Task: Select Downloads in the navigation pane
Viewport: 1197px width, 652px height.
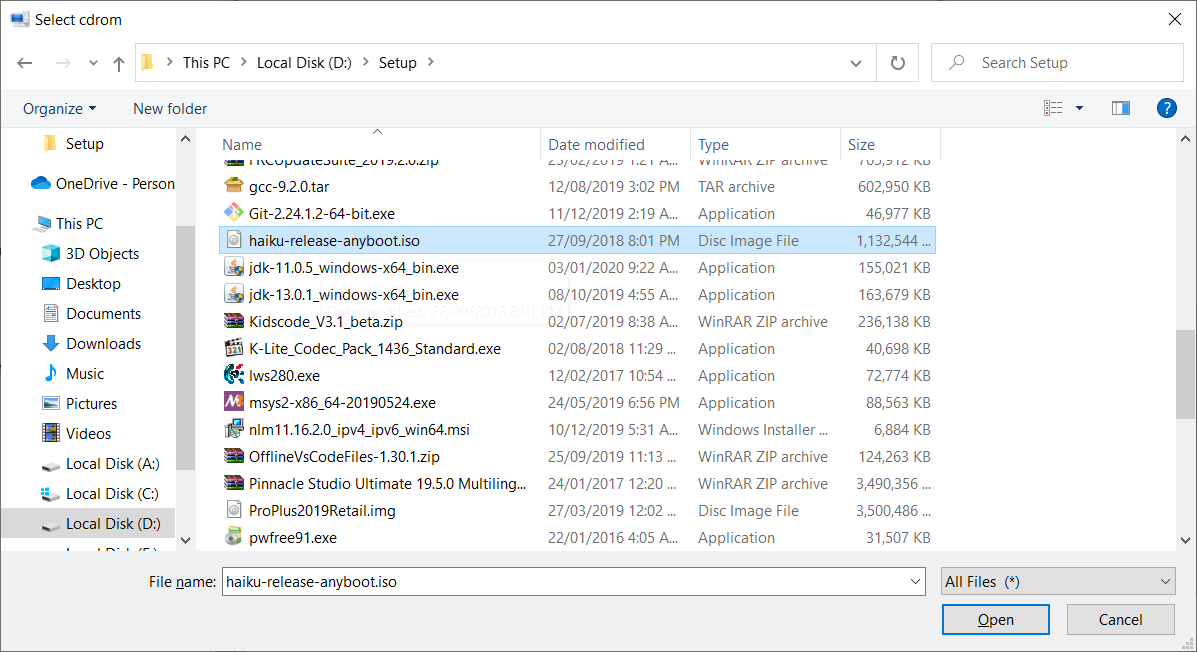Action: [x=103, y=344]
